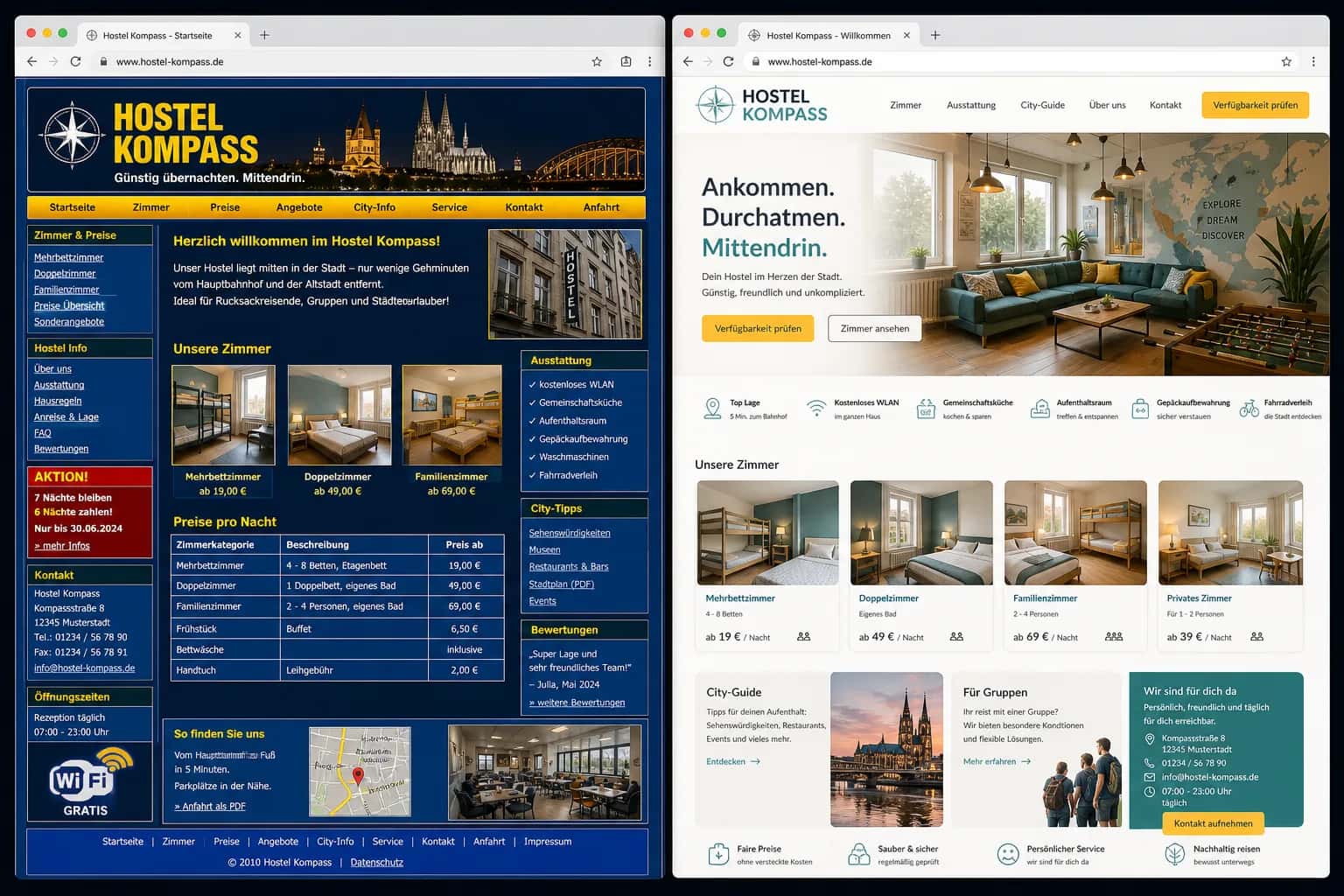Viewport: 1344px width, 896px height.
Task: Open the three-dot menu in the right browser
Action: (x=1312, y=62)
